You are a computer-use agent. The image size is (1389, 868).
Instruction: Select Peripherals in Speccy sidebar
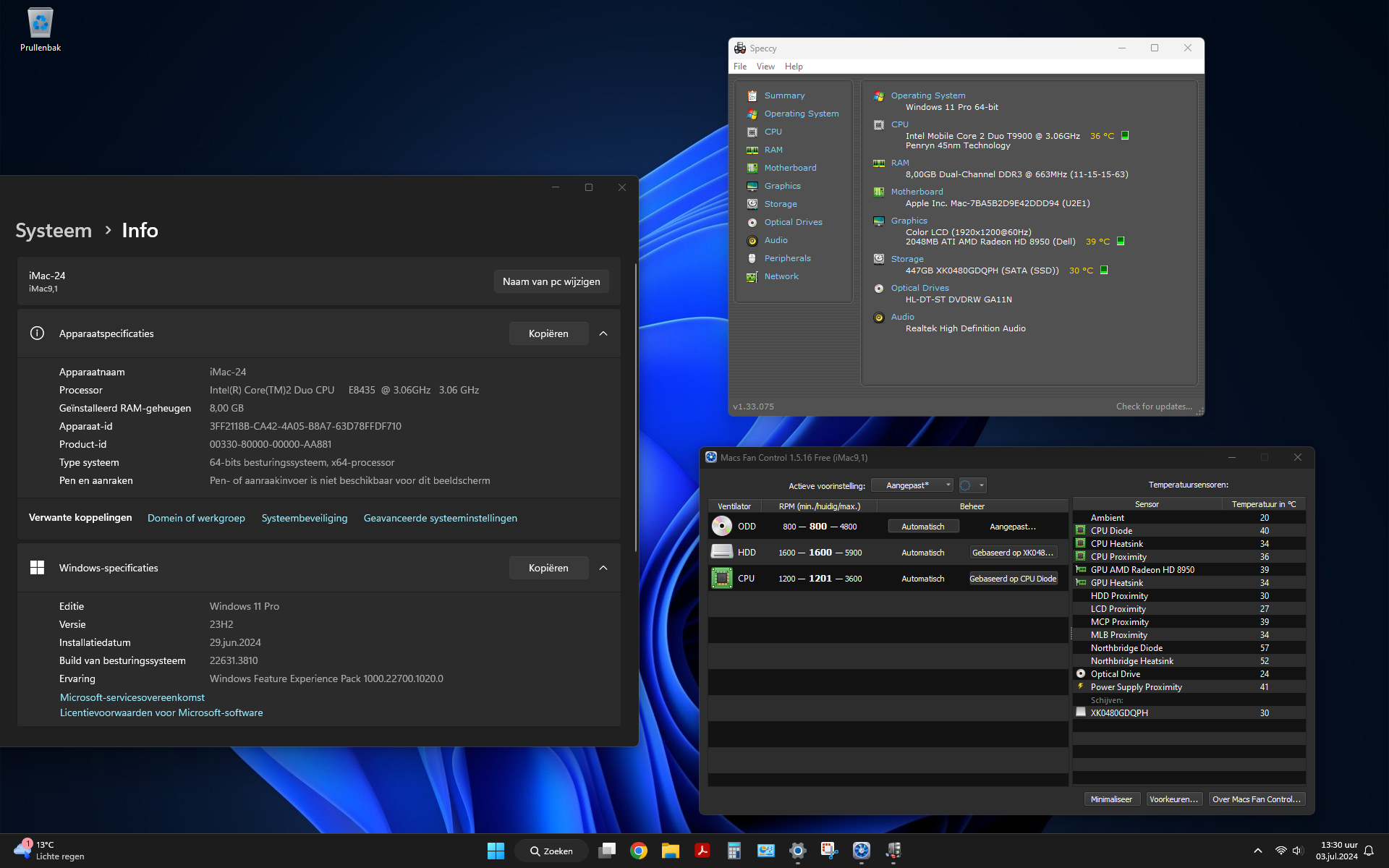click(x=787, y=258)
